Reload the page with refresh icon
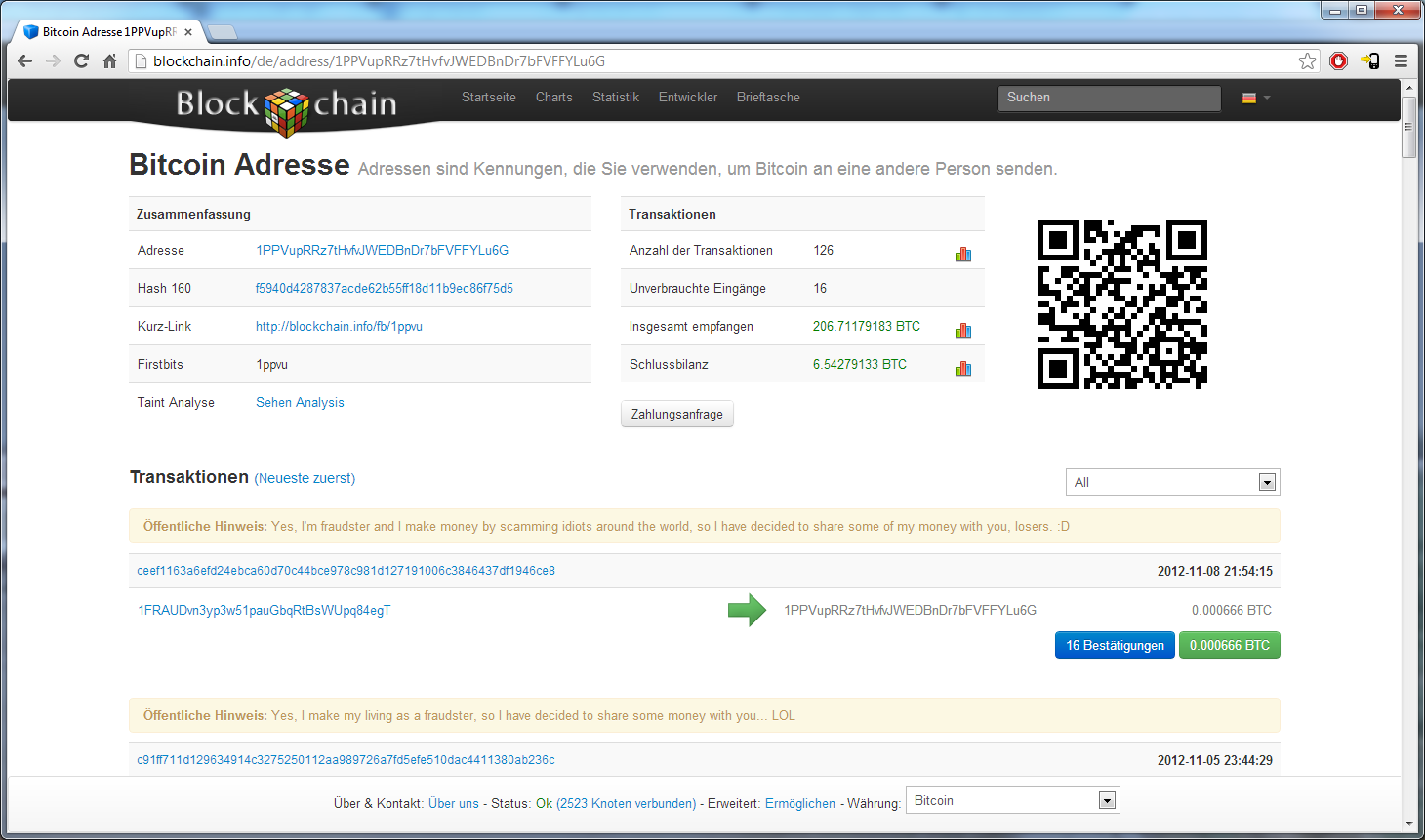 81,60
